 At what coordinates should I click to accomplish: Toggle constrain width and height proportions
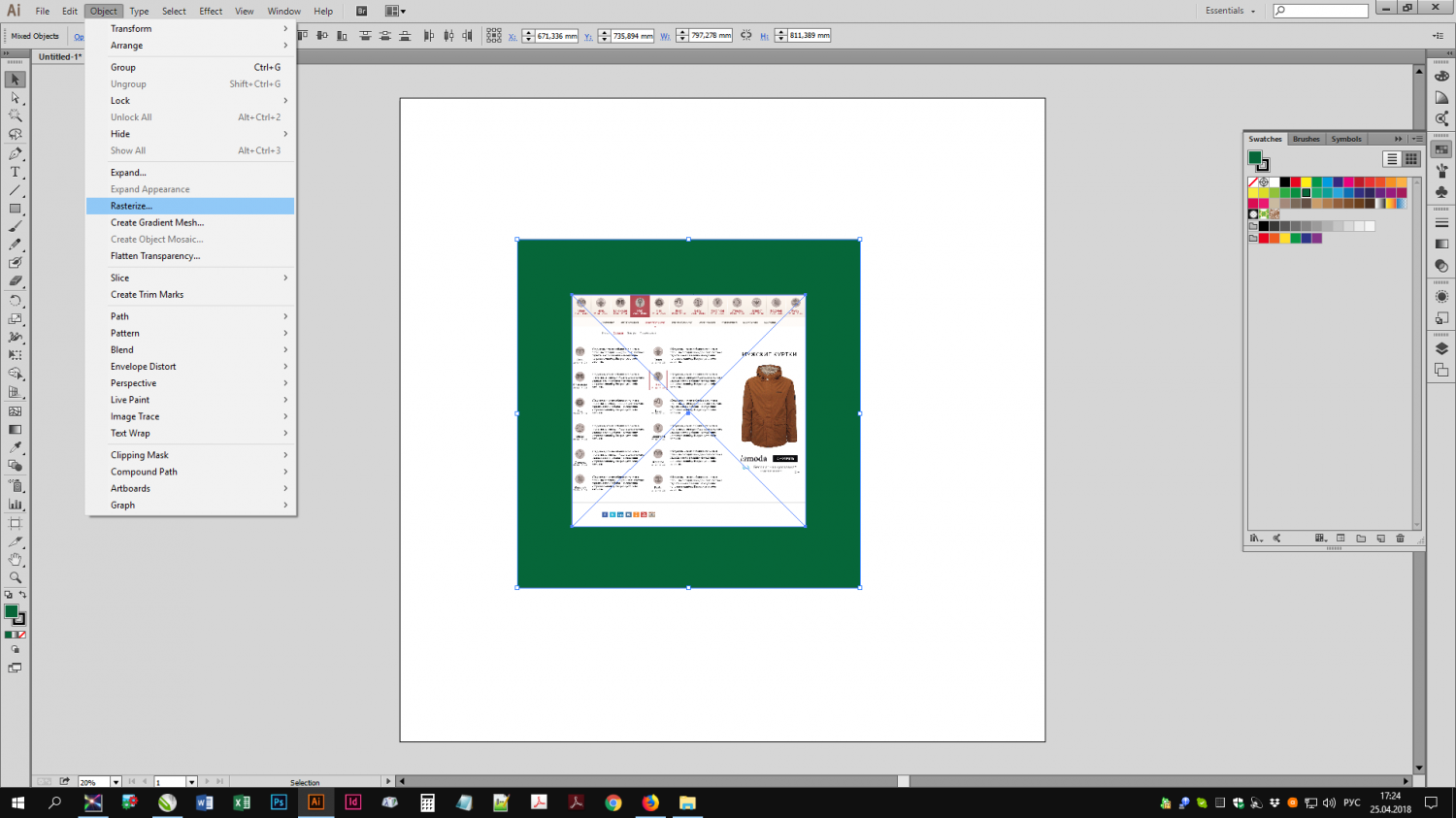tap(745, 36)
